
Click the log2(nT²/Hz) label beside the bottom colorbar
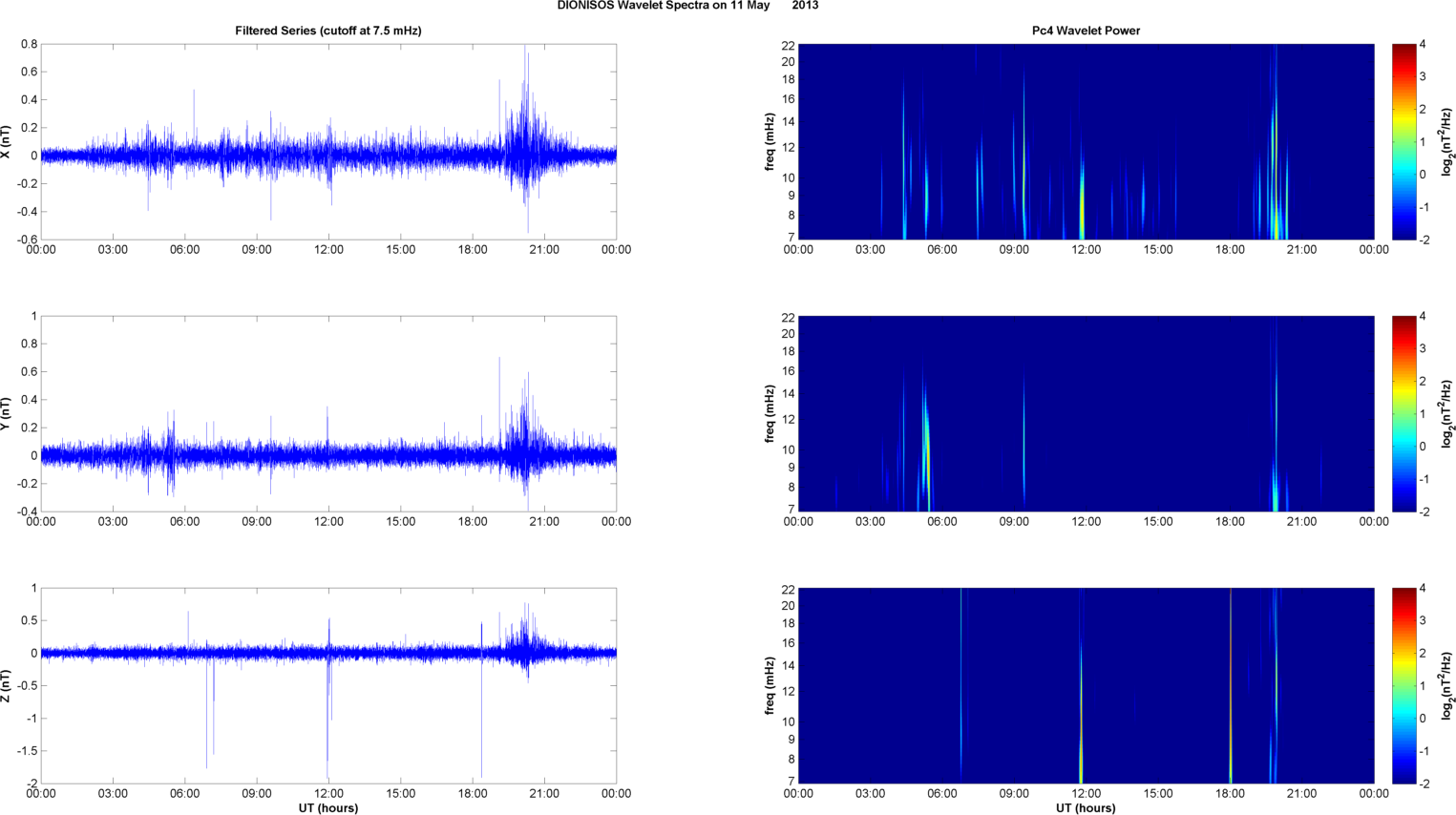pos(1447,686)
